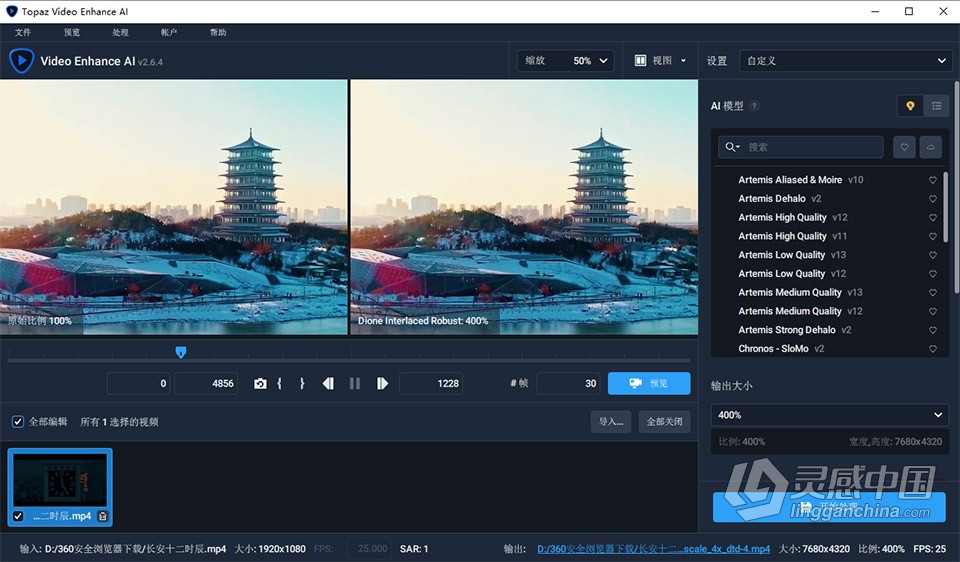Open the 文件 menu
The height and width of the screenshot is (562, 960).
pos(23,32)
